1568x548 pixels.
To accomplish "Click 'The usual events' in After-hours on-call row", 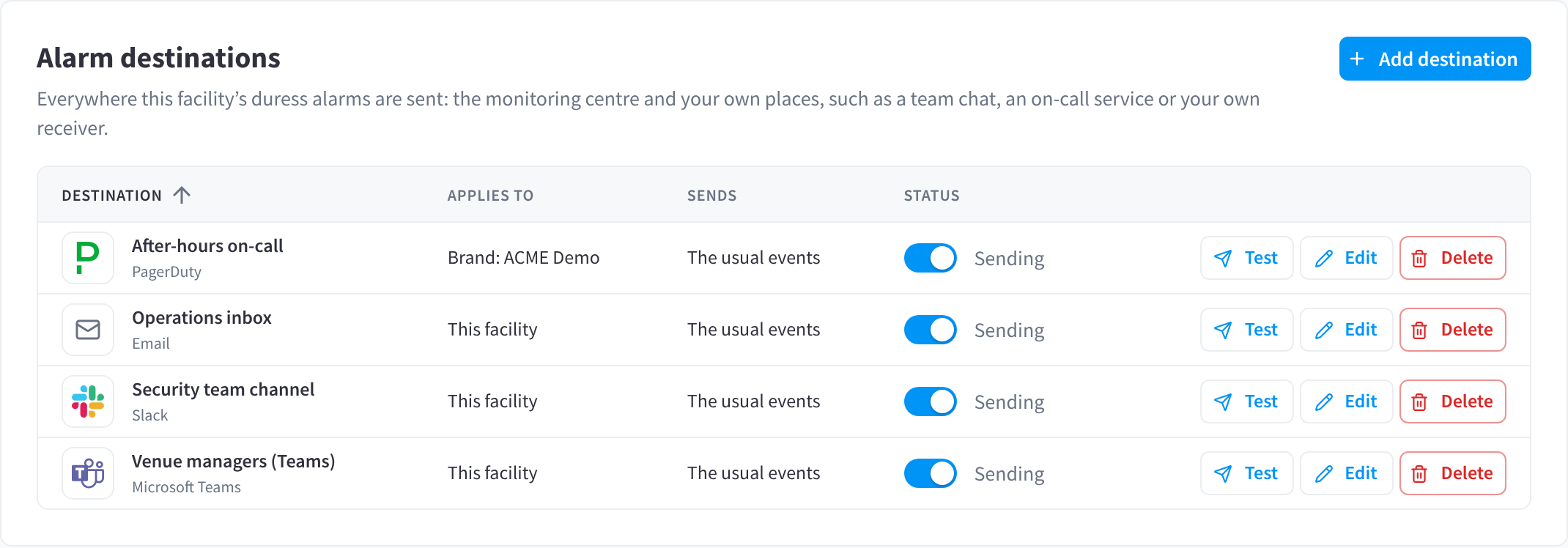I will [753, 258].
